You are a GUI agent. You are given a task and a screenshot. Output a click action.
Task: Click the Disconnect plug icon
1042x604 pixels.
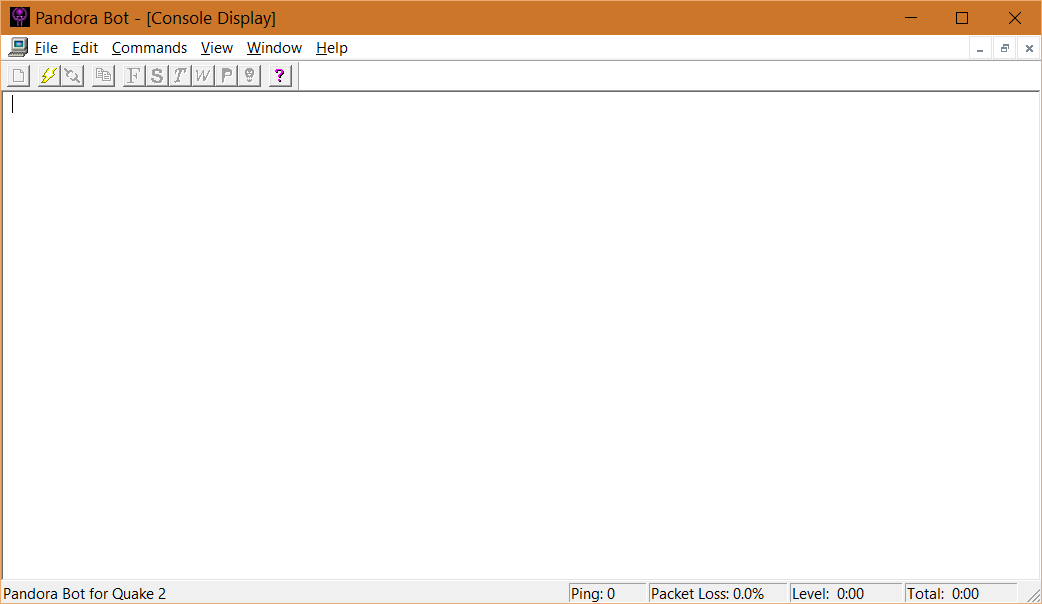pyautogui.click(x=72, y=76)
